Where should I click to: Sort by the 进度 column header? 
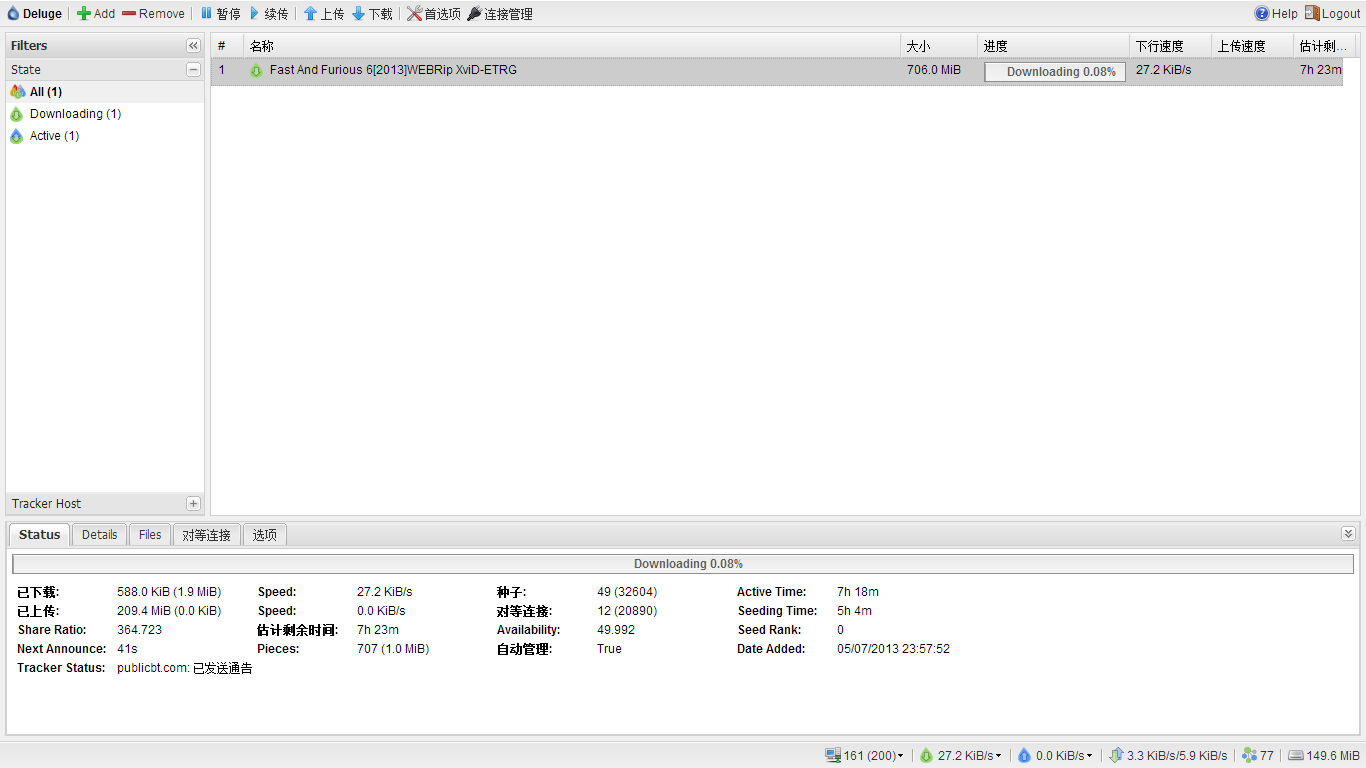coord(1053,46)
